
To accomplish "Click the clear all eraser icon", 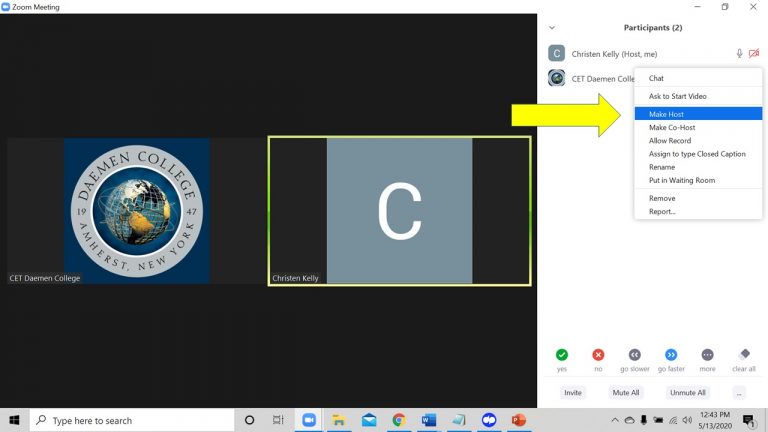I will 744,354.
